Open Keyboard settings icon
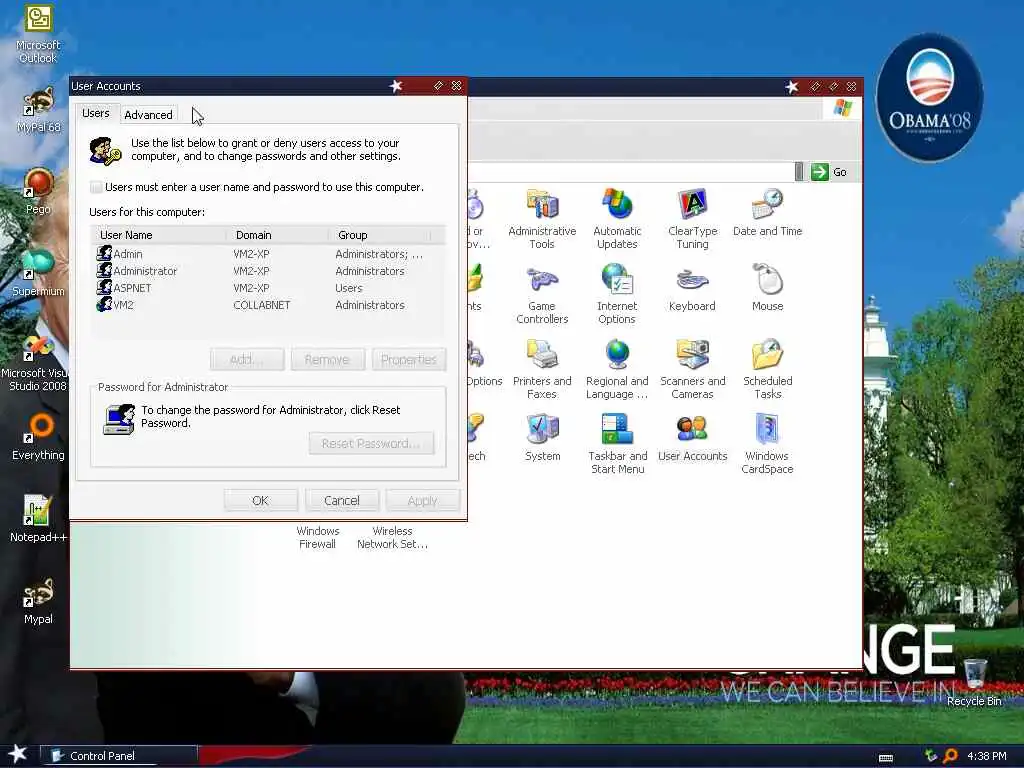The image size is (1024, 768). coord(692,287)
